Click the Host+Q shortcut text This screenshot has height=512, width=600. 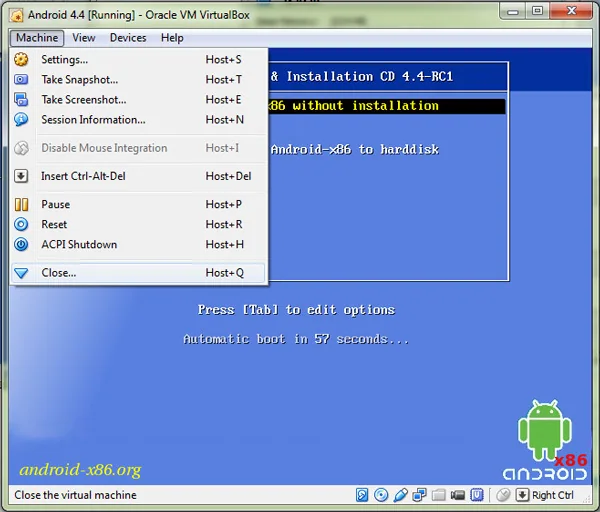[x=225, y=273]
